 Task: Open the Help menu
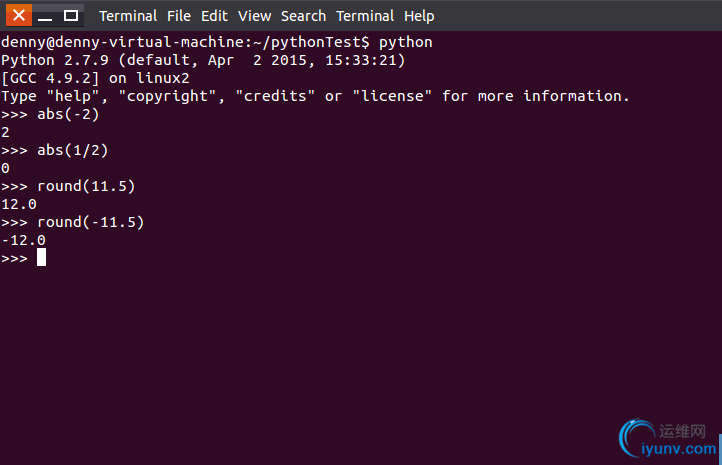click(x=419, y=16)
